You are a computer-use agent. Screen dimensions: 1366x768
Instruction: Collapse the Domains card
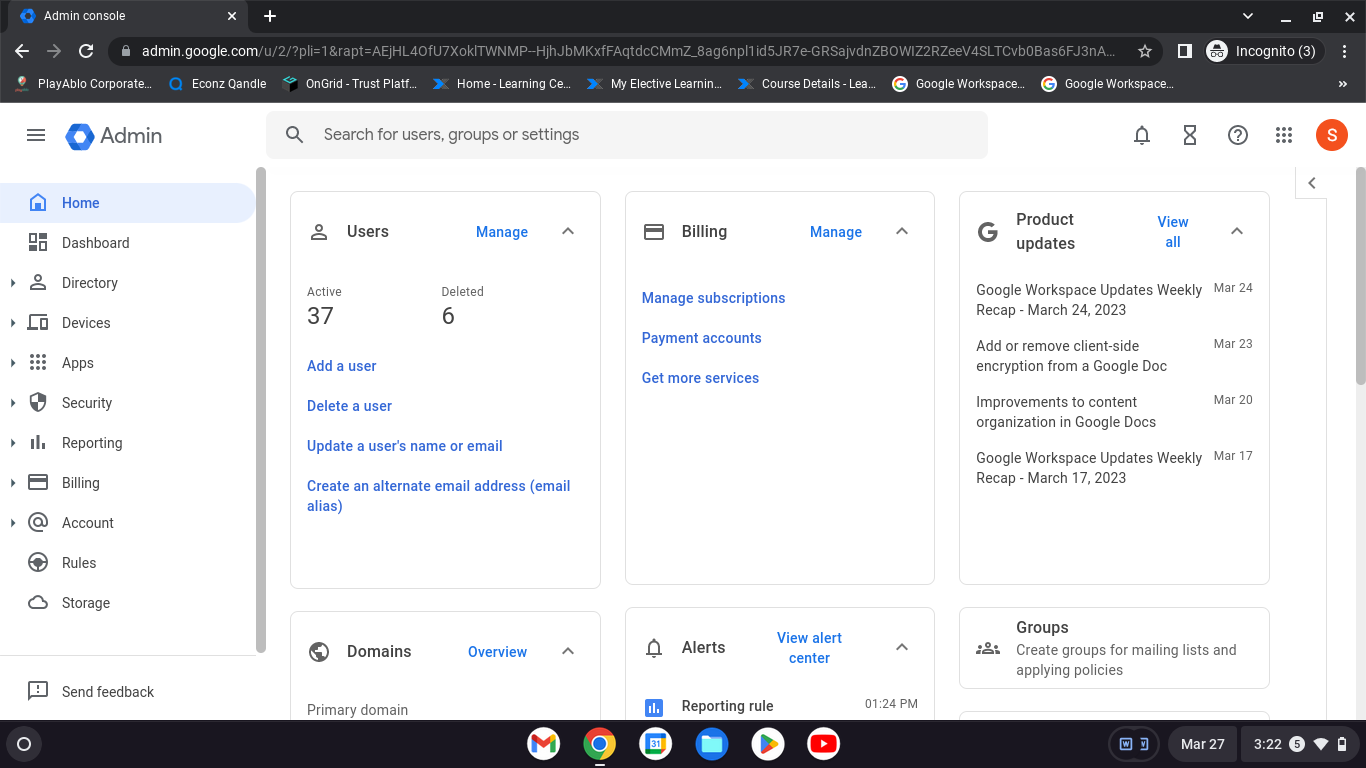tap(568, 652)
